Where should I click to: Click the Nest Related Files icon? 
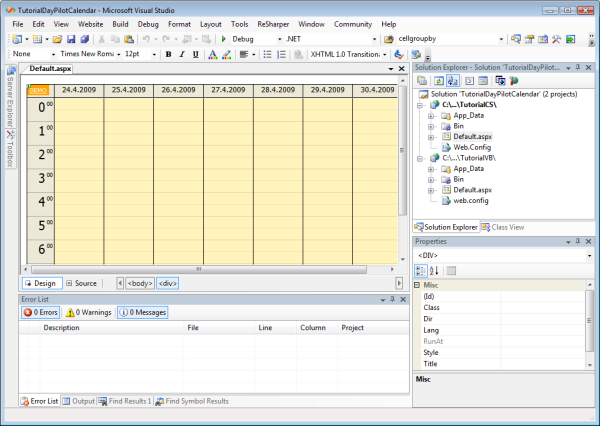[x=453, y=81]
